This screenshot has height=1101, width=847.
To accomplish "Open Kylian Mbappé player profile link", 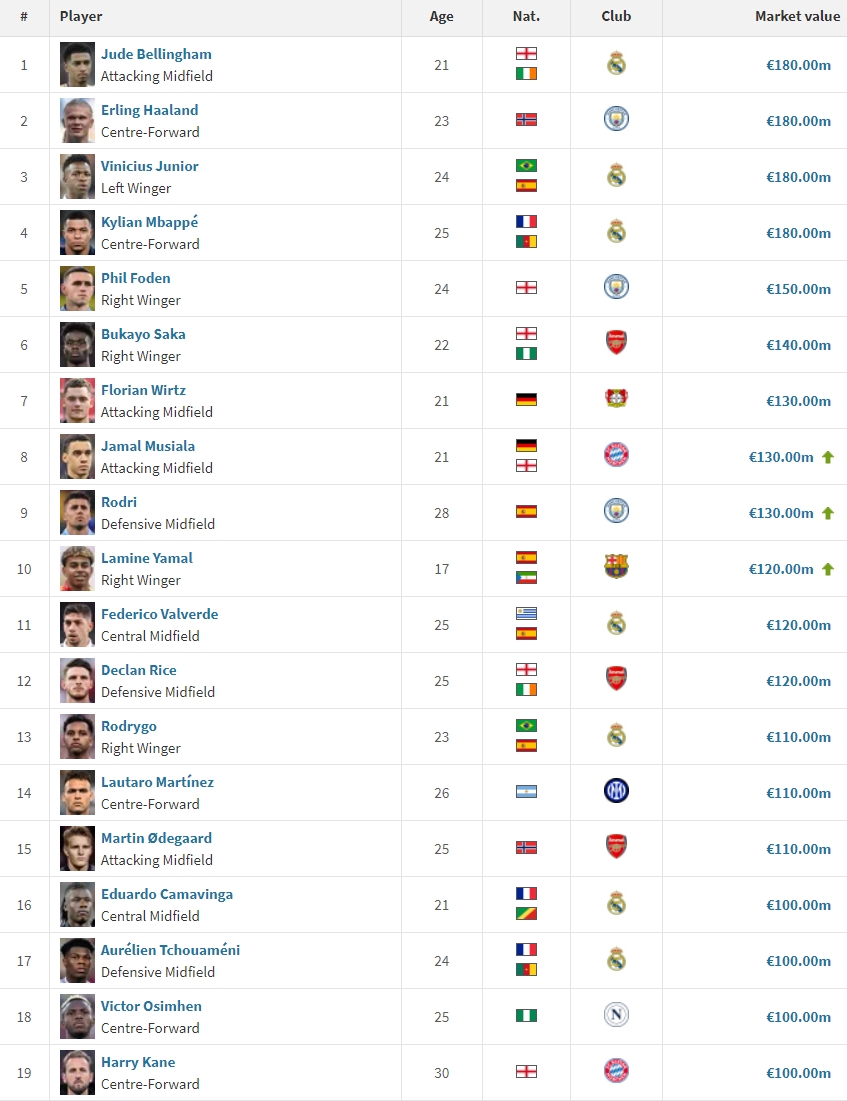I will coord(149,222).
